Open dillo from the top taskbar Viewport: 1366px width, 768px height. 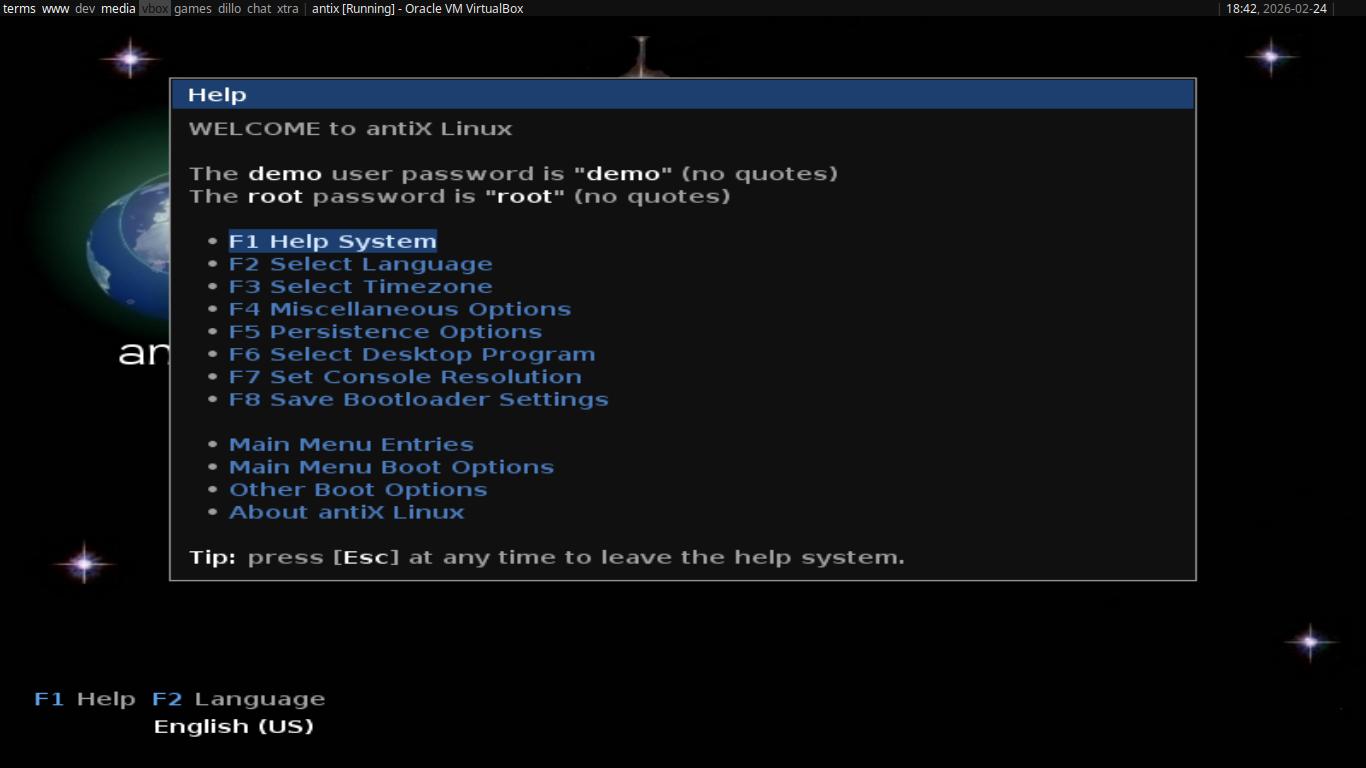point(230,8)
